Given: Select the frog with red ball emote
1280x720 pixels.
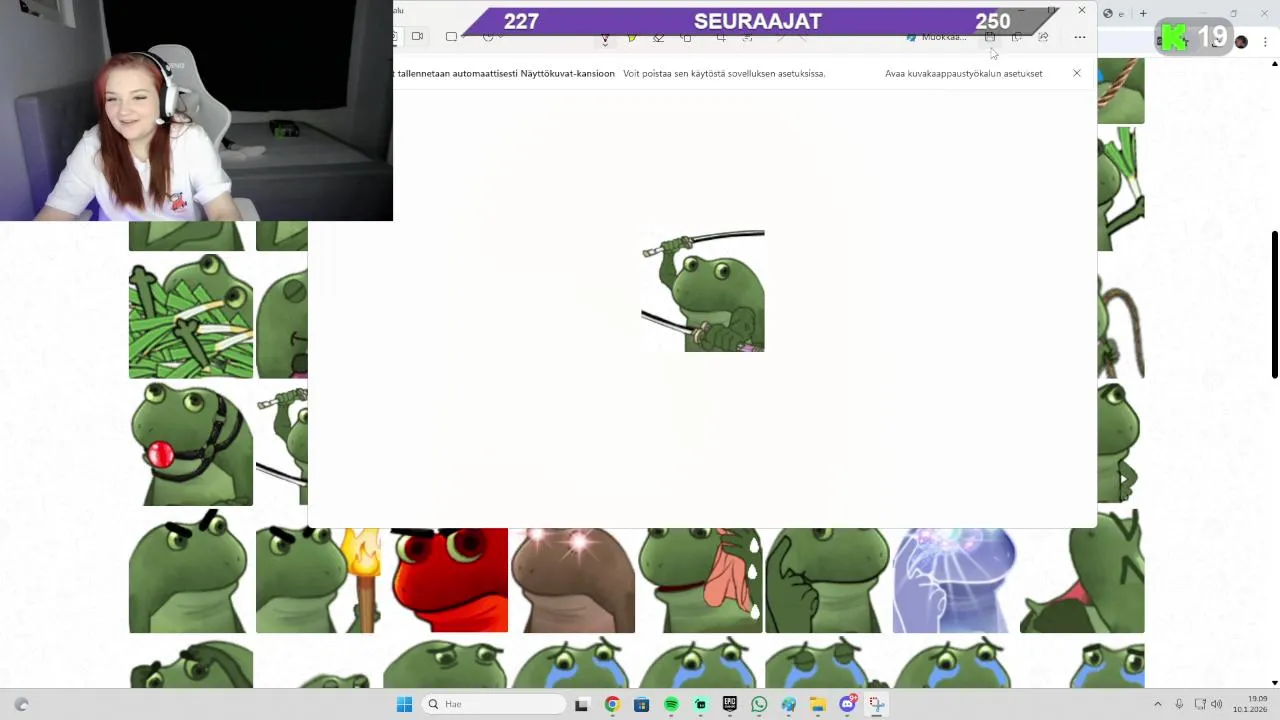Looking at the screenshot, I should pos(191,444).
